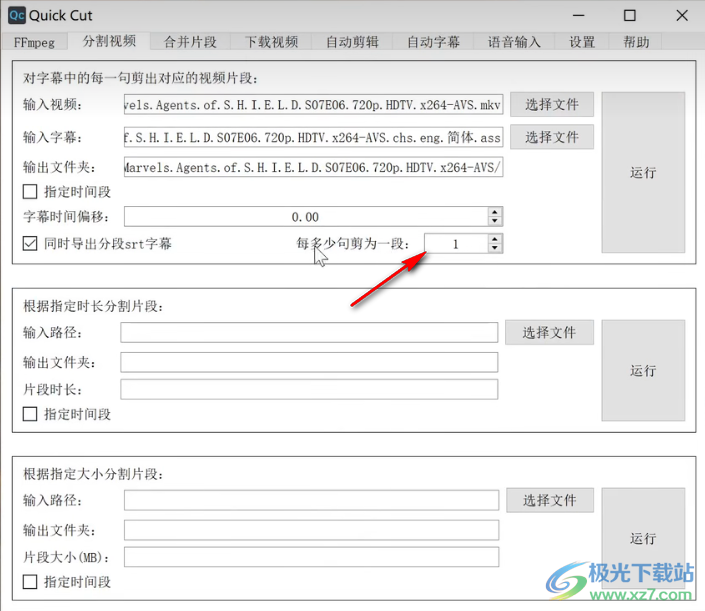Click the 片段时长 input field

309,389
